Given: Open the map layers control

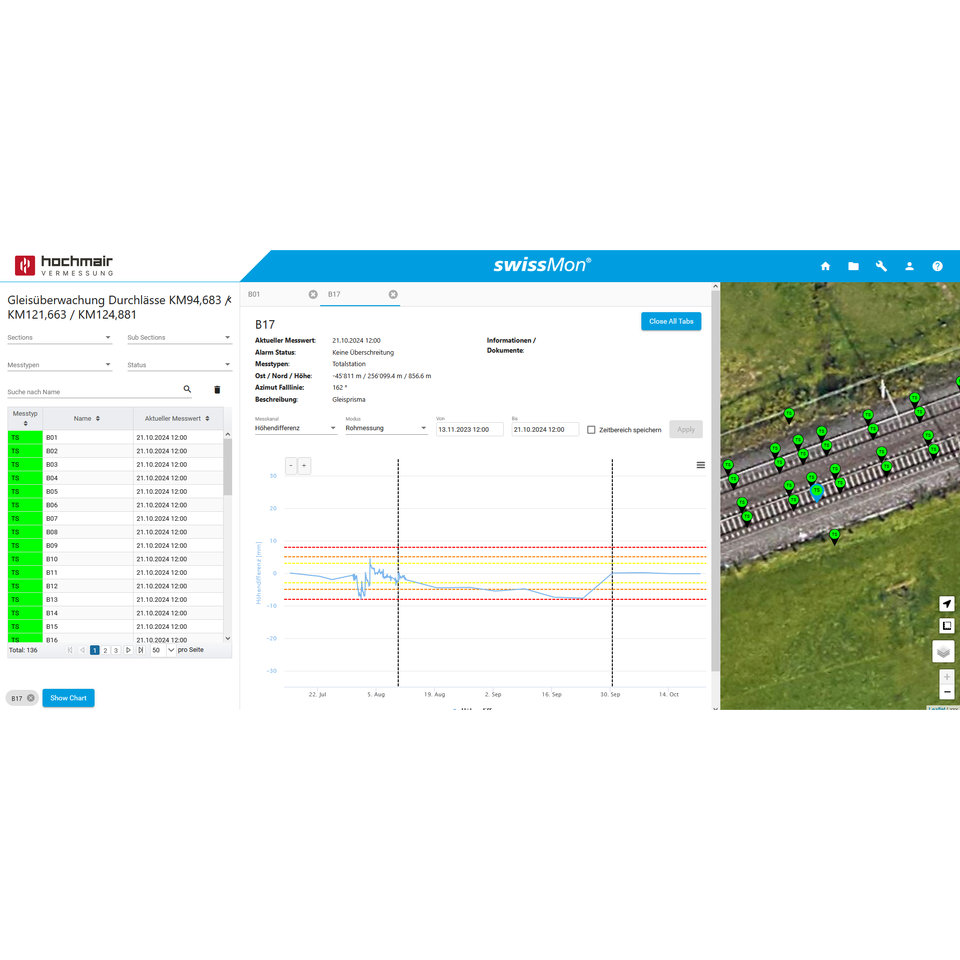Looking at the screenshot, I should coord(943,652).
